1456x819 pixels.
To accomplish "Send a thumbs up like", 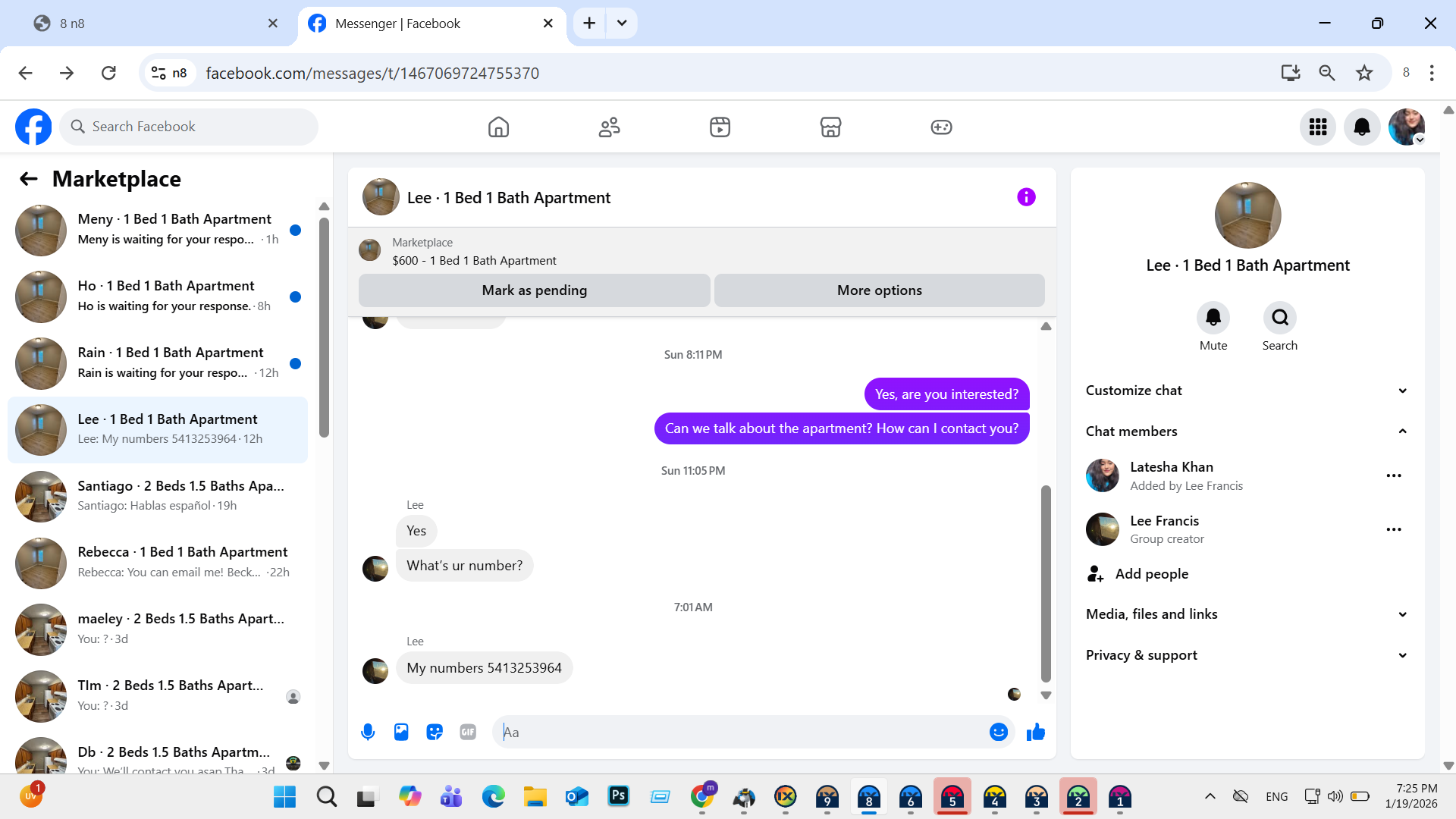I will click(x=1036, y=732).
